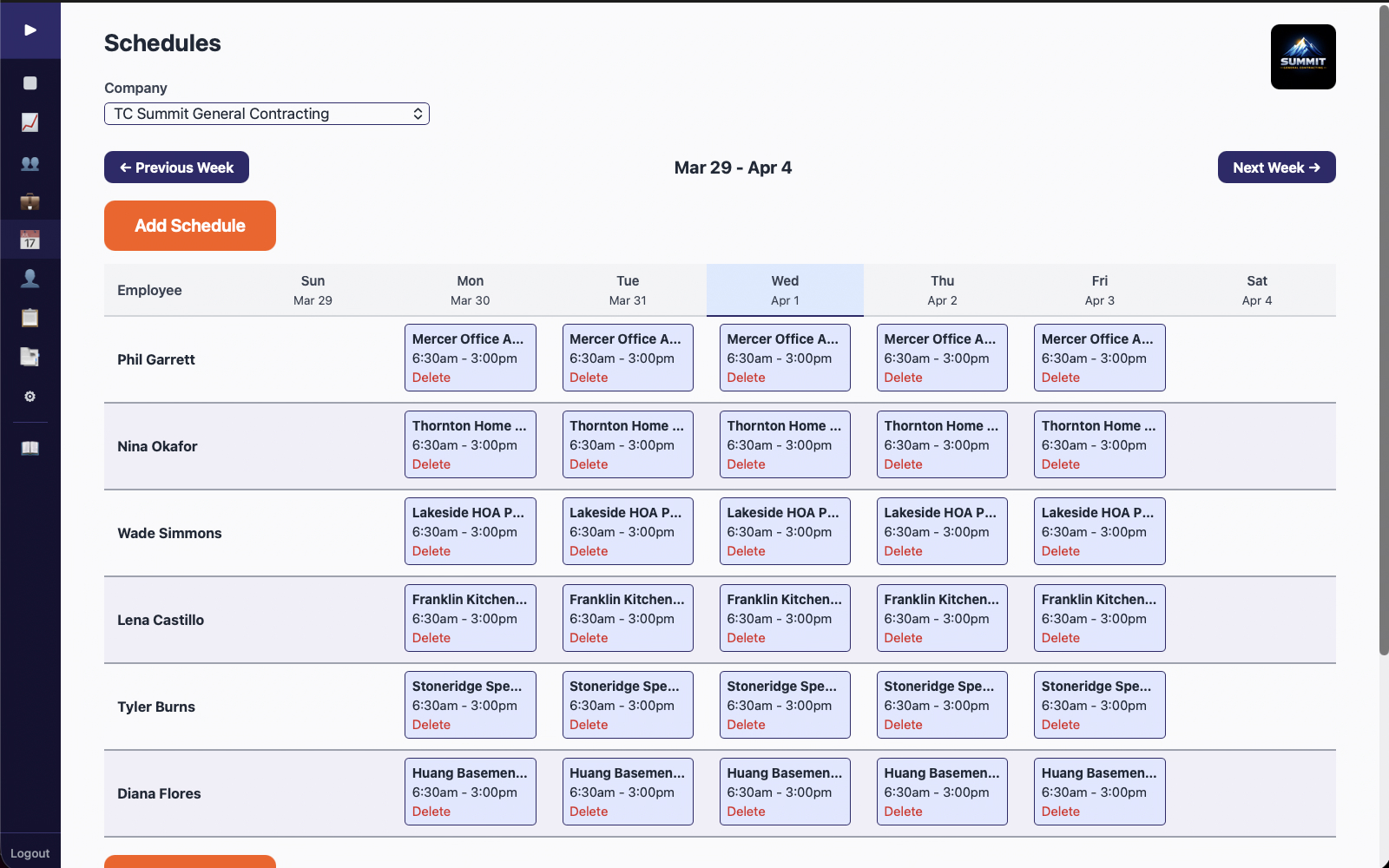Navigate using the Next Week button

tap(1276, 167)
